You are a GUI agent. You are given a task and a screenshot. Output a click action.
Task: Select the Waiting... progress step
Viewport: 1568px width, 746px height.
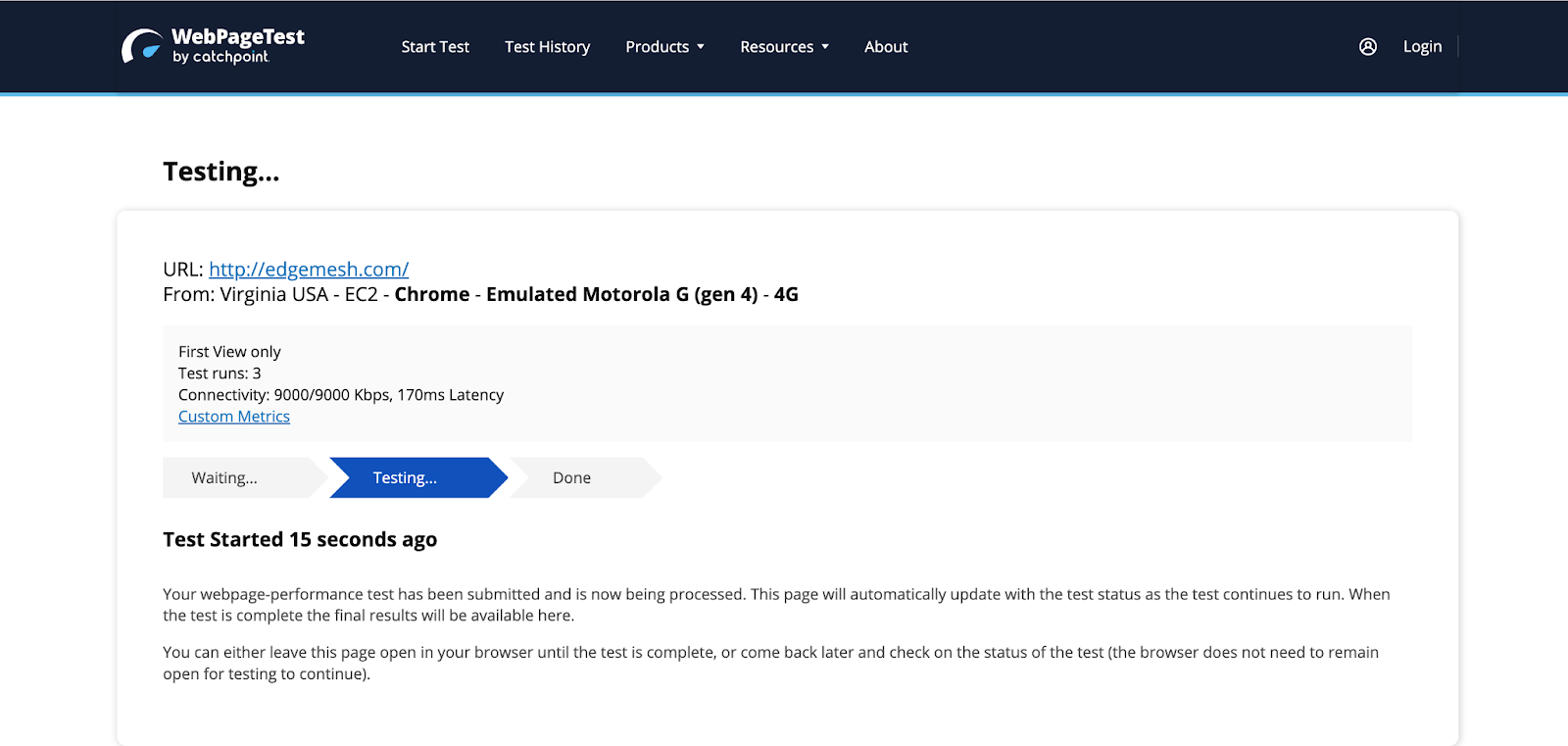coord(243,477)
